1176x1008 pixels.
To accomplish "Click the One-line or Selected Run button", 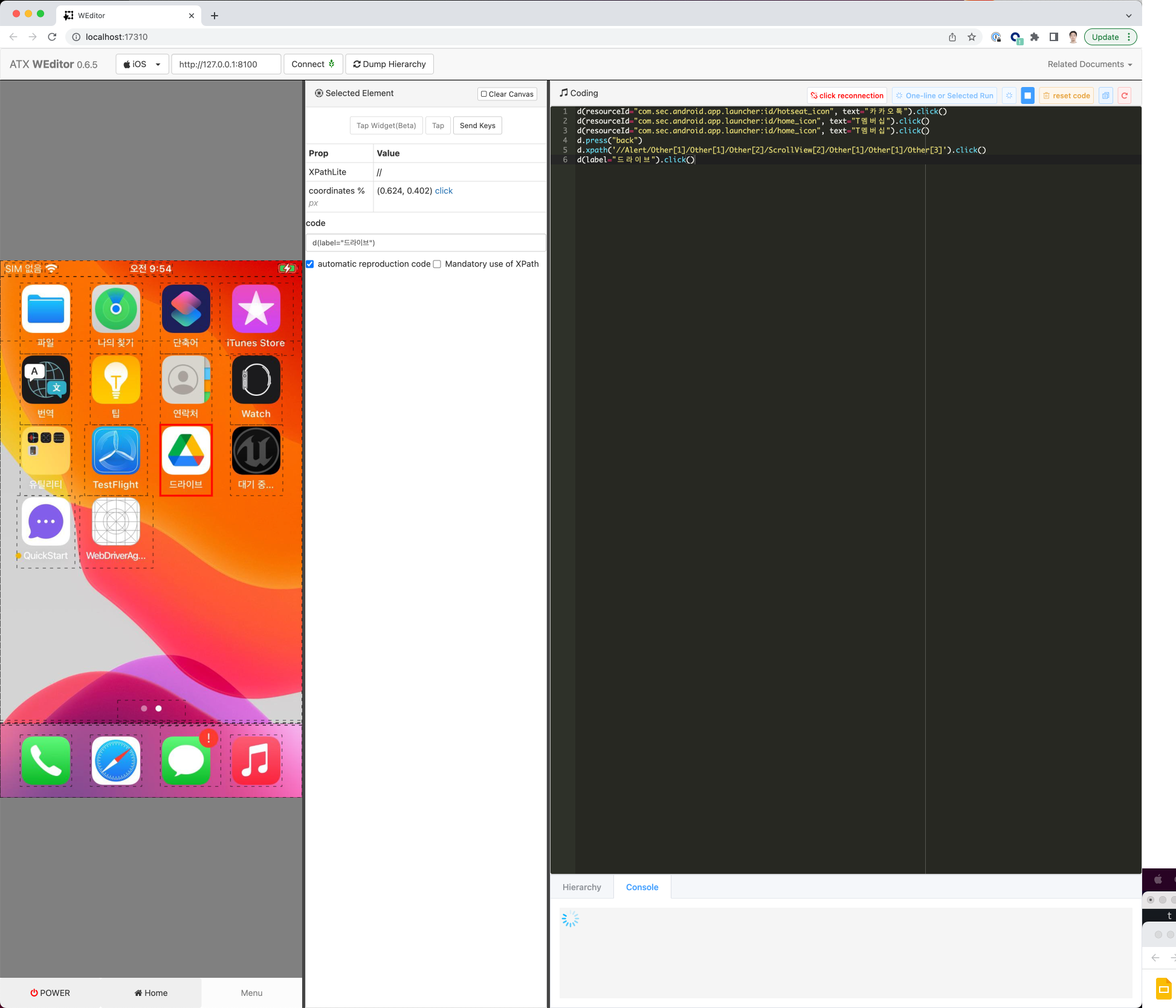I will [944, 95].
